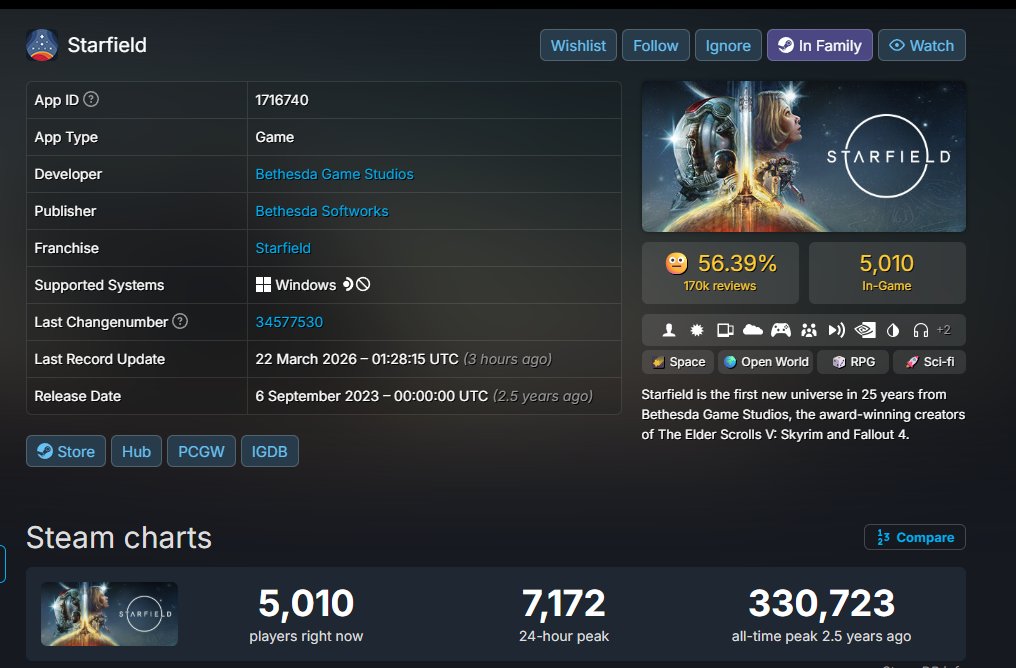Click the small Starfield thumbnail in Steam charts
Image resolution: width=1016 pixels, height=668 pixels.
(x=109, y=614)
